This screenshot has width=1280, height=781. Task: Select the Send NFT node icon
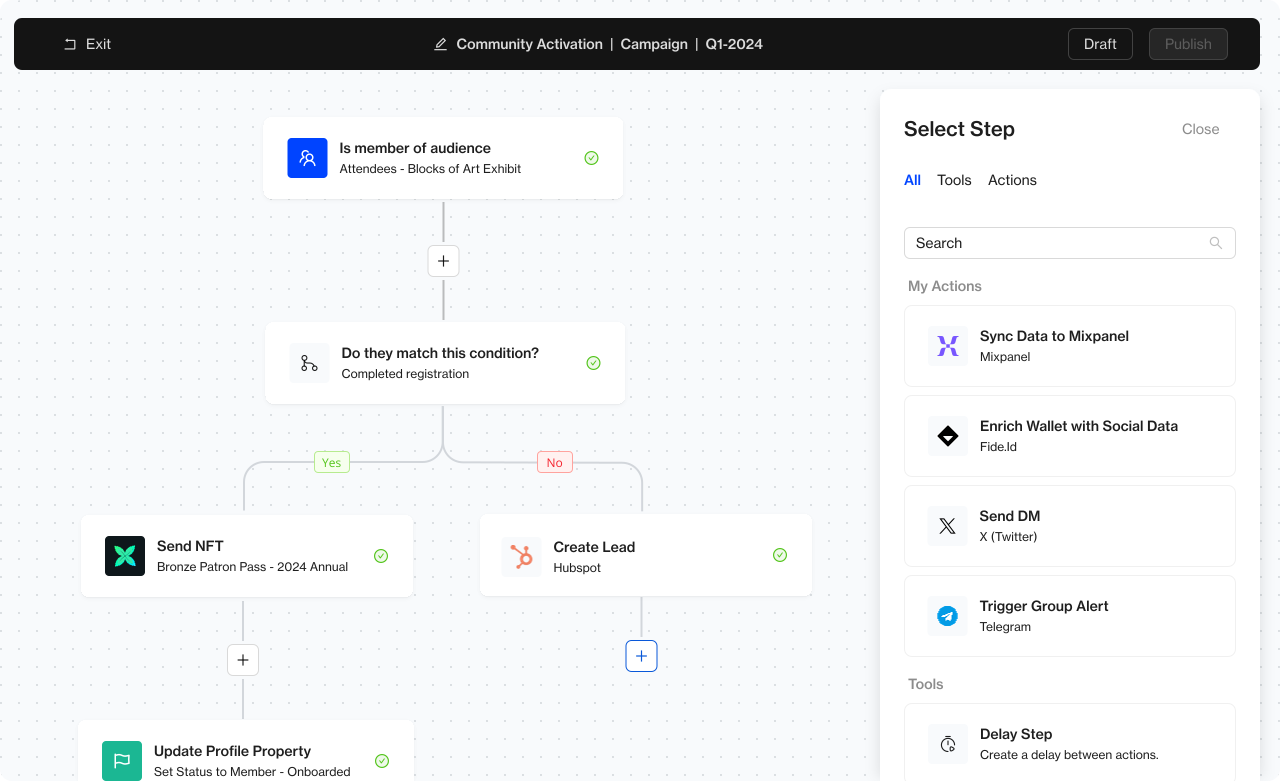125,555
